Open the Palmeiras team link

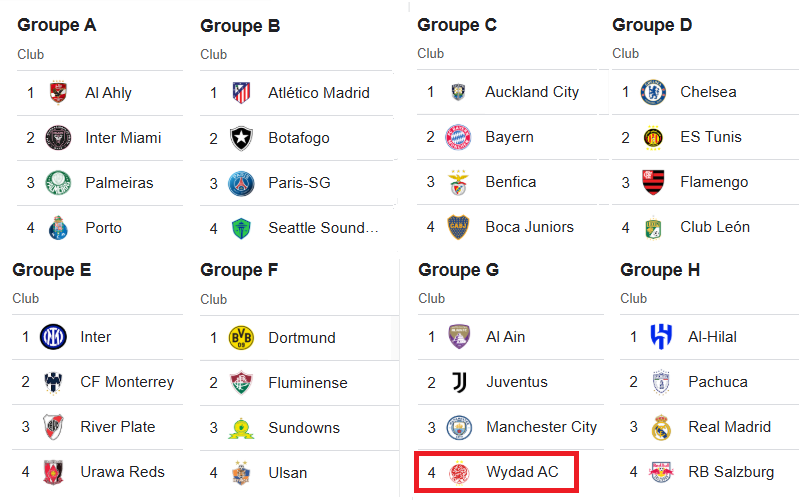(119, 183)
